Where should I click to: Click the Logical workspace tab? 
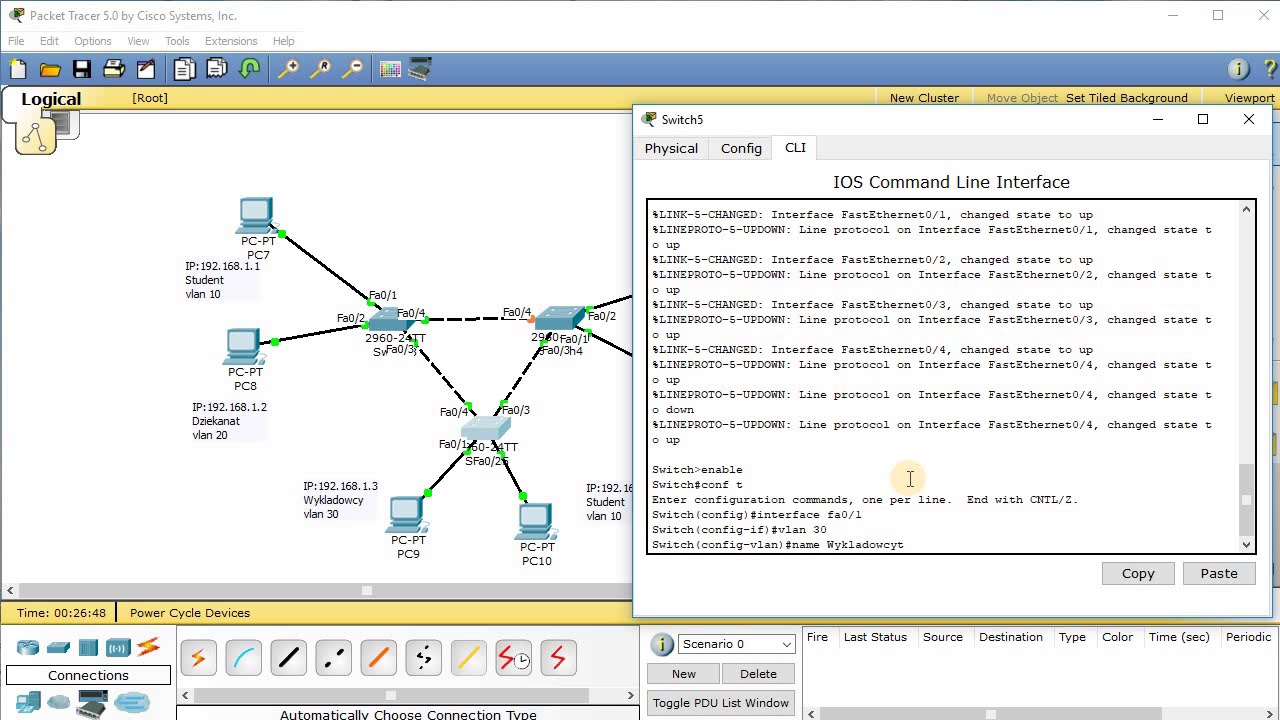click(51, 99)
